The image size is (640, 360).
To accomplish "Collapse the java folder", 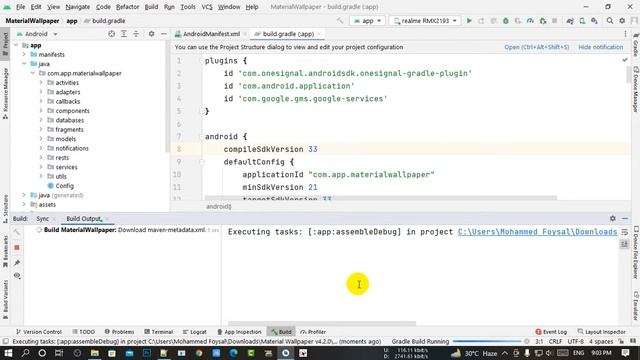I will [24, 64].
